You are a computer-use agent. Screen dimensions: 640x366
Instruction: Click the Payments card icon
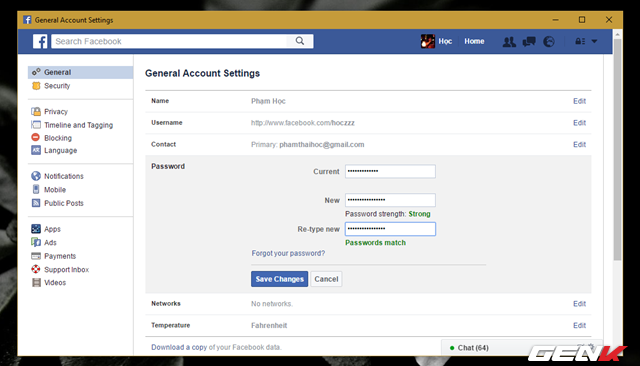click(36, 256)
